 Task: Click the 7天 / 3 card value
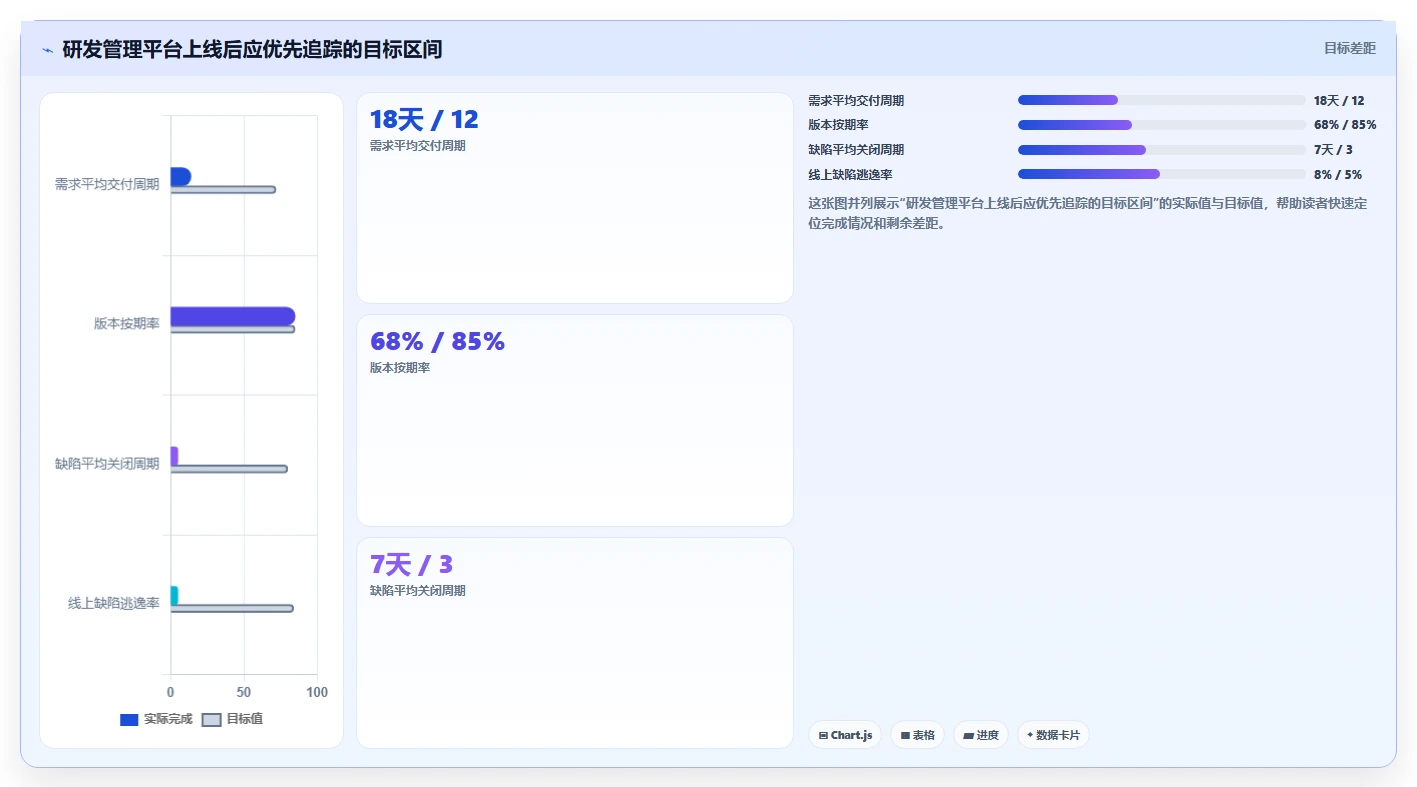[411, 565]
